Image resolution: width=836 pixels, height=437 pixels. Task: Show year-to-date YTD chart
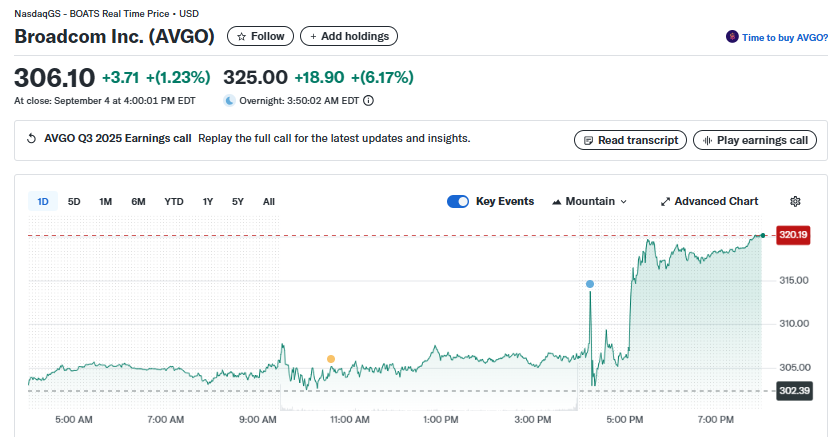[174, 201]
